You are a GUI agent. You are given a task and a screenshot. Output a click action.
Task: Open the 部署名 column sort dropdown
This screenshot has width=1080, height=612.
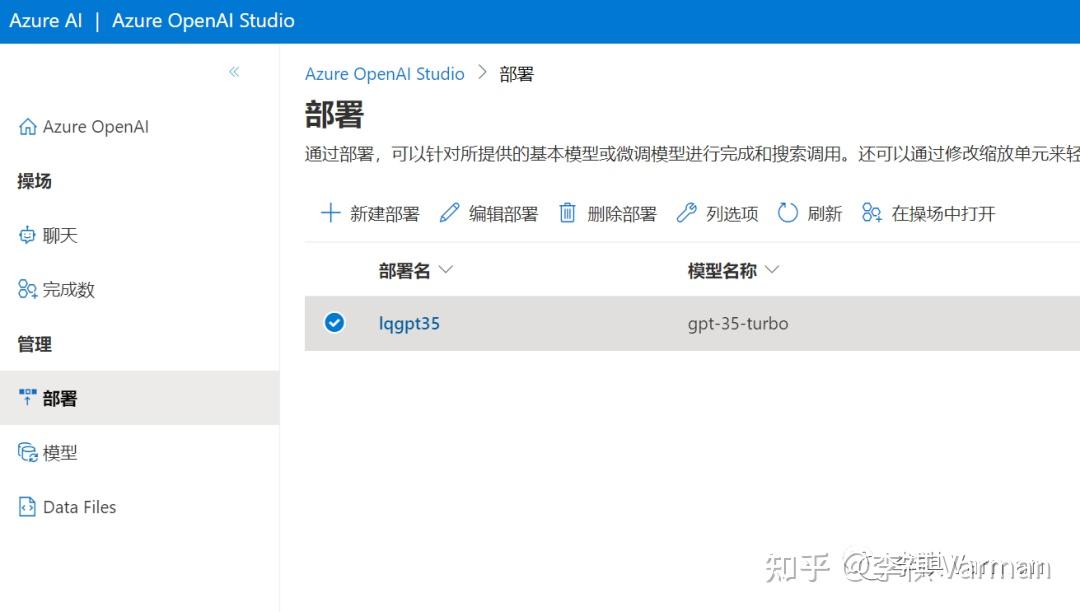(x=446, y=269)
